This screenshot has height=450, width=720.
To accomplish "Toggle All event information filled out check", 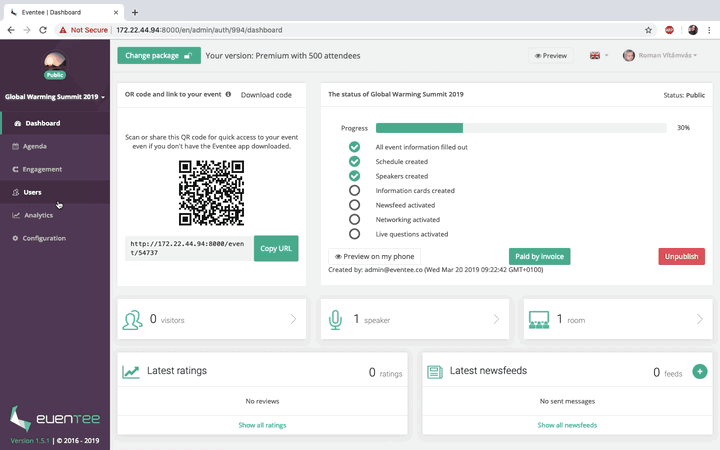I will (x=354, y=147).
